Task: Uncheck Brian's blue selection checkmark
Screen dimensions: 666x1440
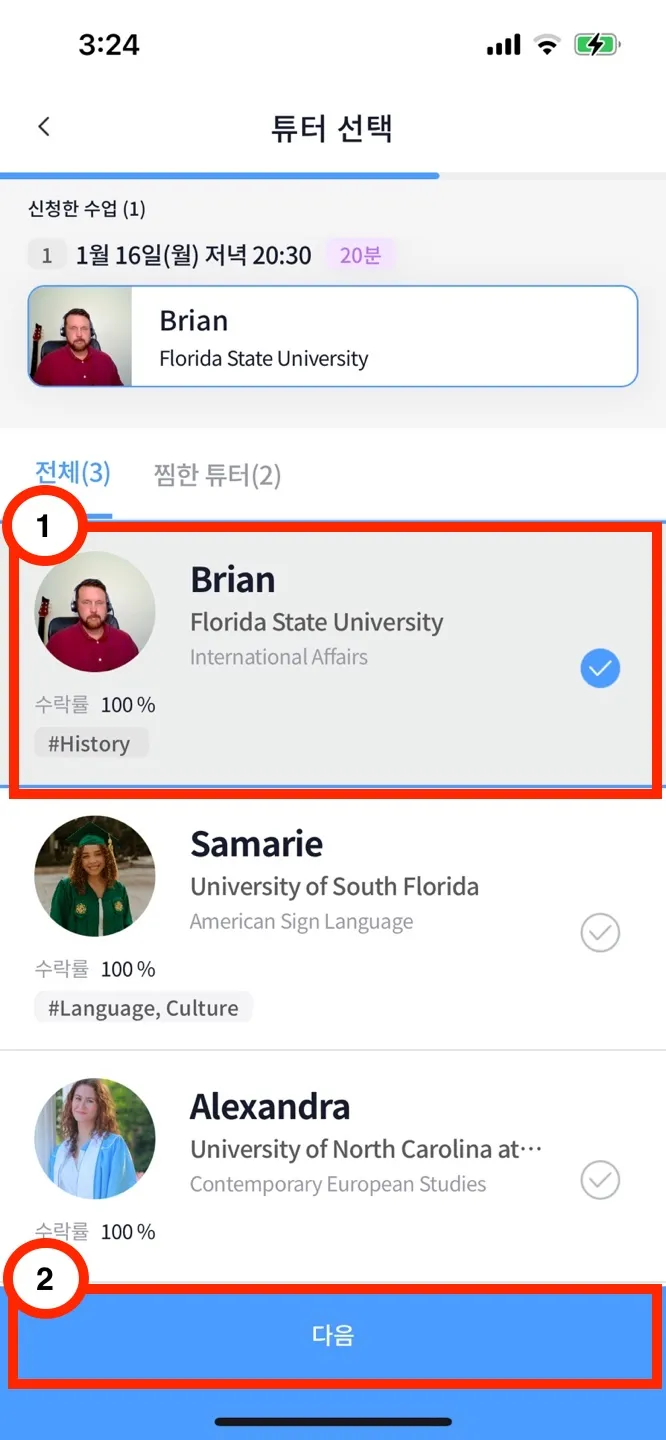Action: 600,669
